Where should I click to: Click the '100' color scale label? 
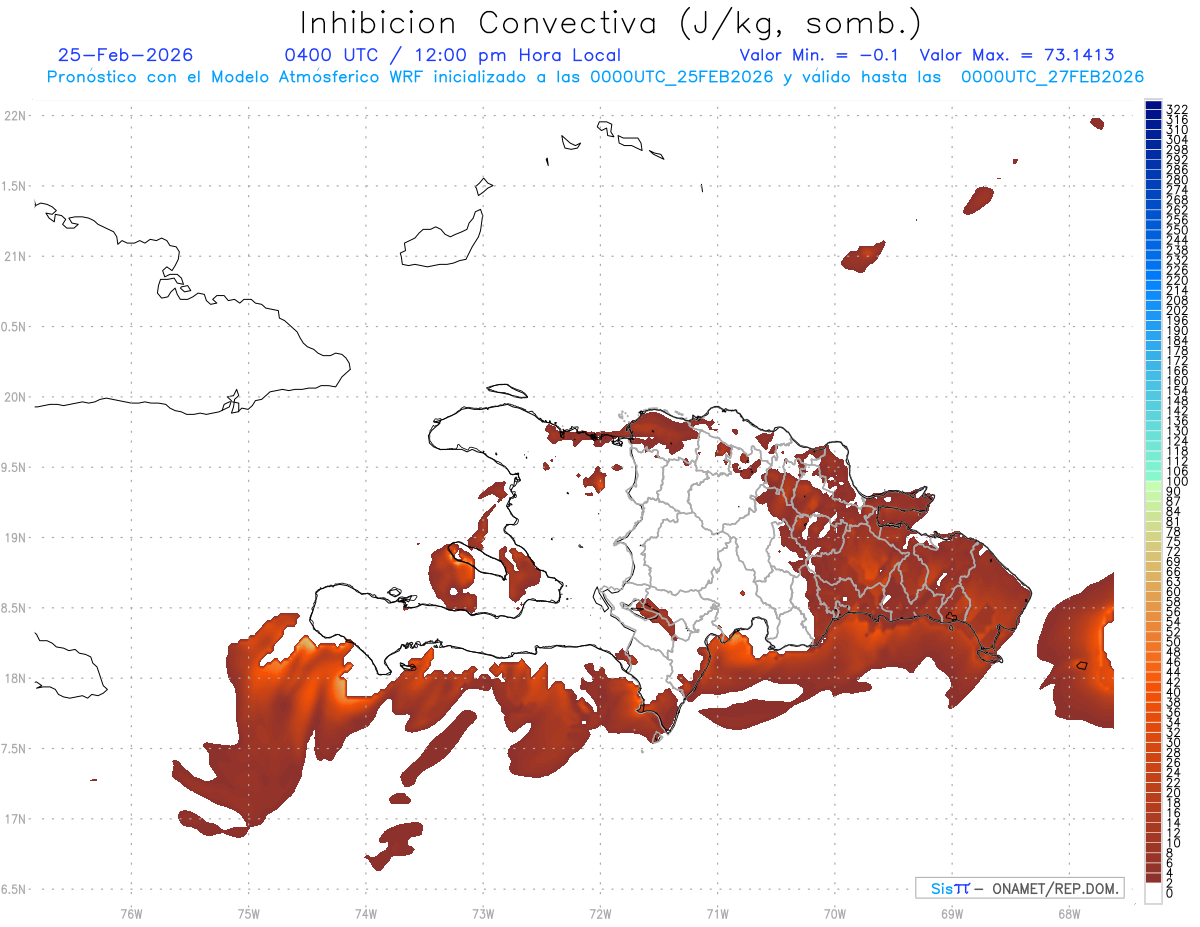coord(1176,481)
